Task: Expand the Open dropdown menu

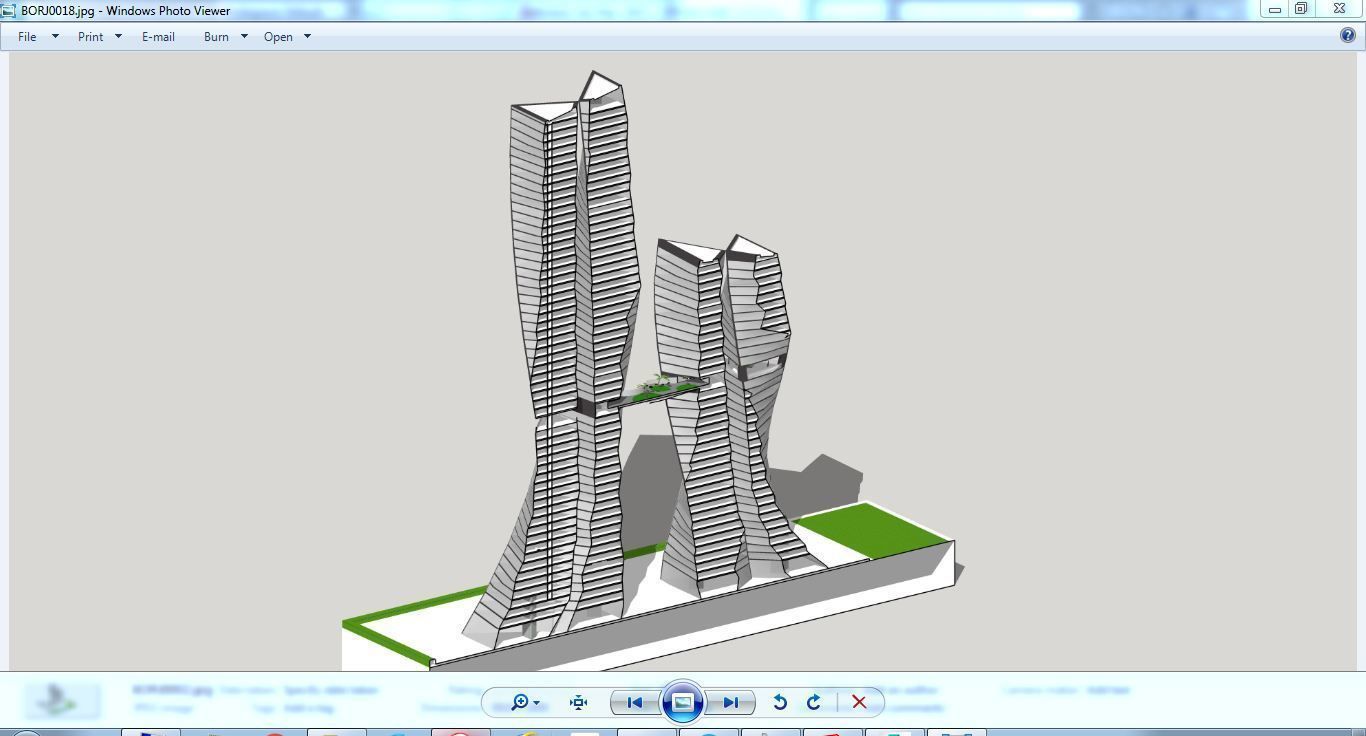Action: coord(287,36)
